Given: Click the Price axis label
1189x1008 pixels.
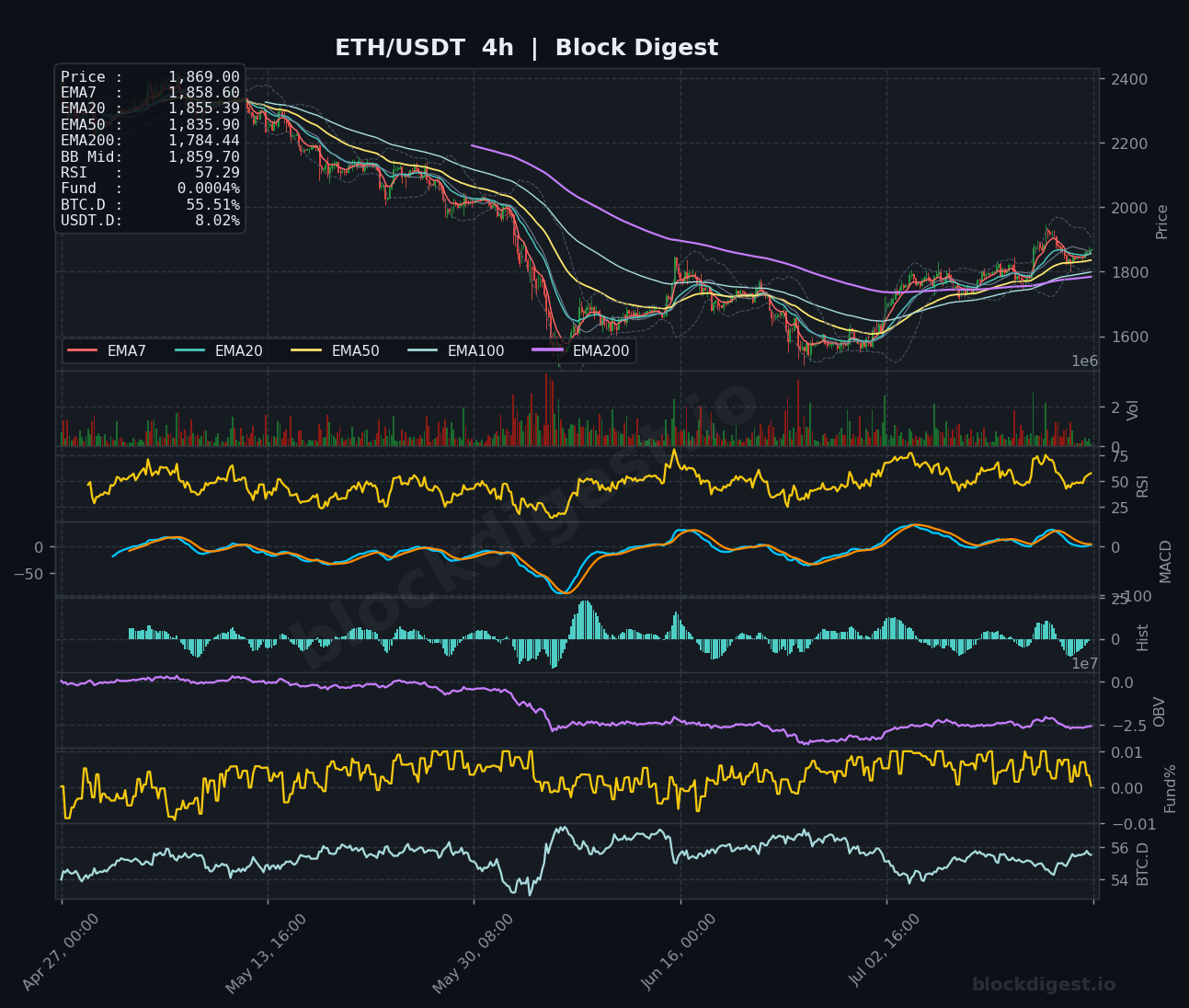Looking at the screenshot, I should pyautogui.click(x=1162, y=222).
